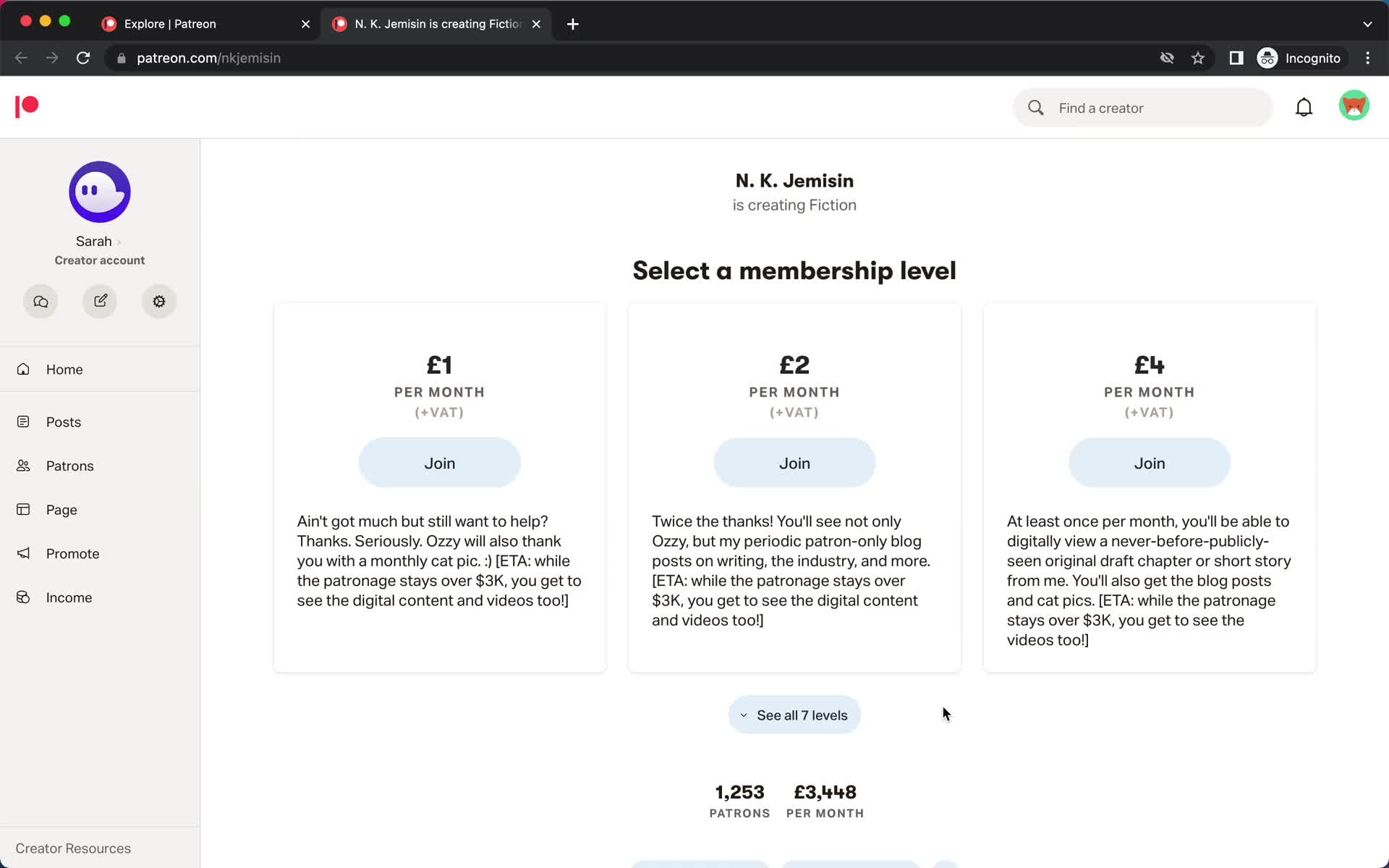Open Creator Resources link
The height and width of the screenshot is (868, 1389).
(x=73, y=848)
